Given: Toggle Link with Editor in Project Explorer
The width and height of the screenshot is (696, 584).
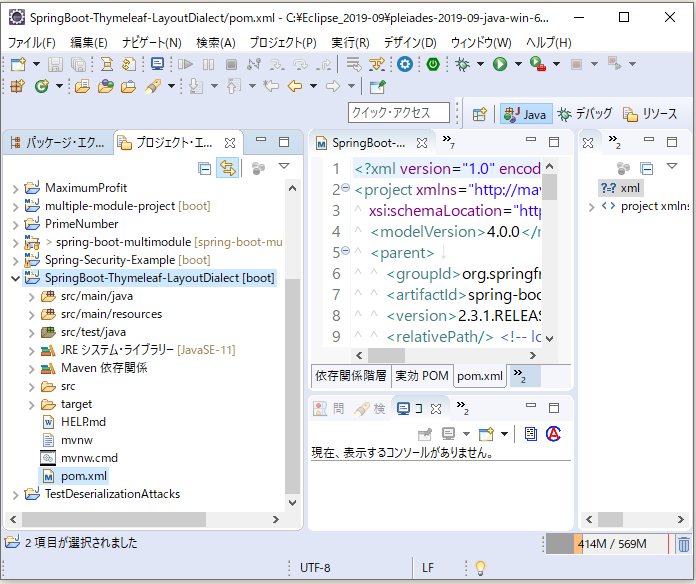Looking at the screenshot, I should [228, 168].
